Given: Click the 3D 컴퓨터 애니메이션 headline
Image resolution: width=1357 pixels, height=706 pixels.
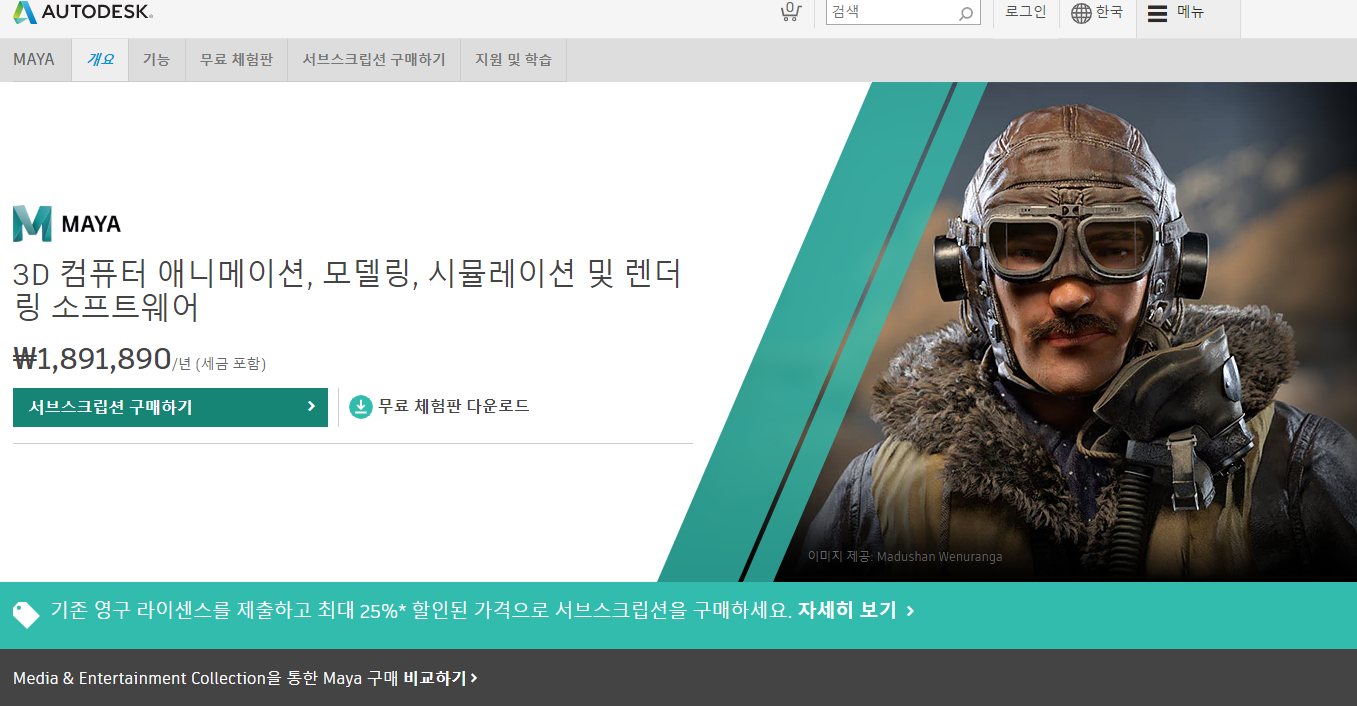Looking at the screenshot, I should pyautogui.click(x=348, y=289).
